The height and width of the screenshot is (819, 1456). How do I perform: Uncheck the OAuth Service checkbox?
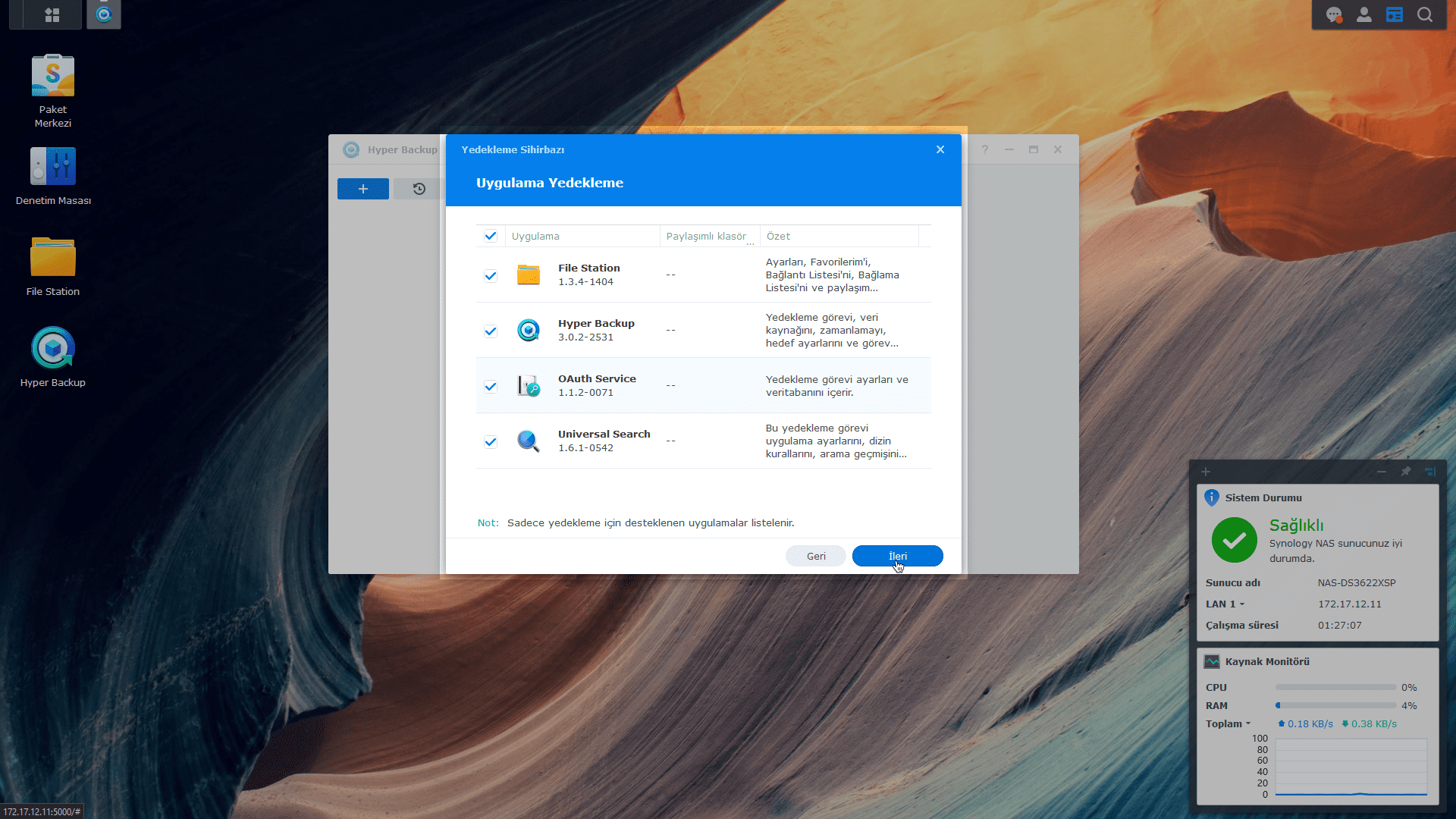point(491,386)
